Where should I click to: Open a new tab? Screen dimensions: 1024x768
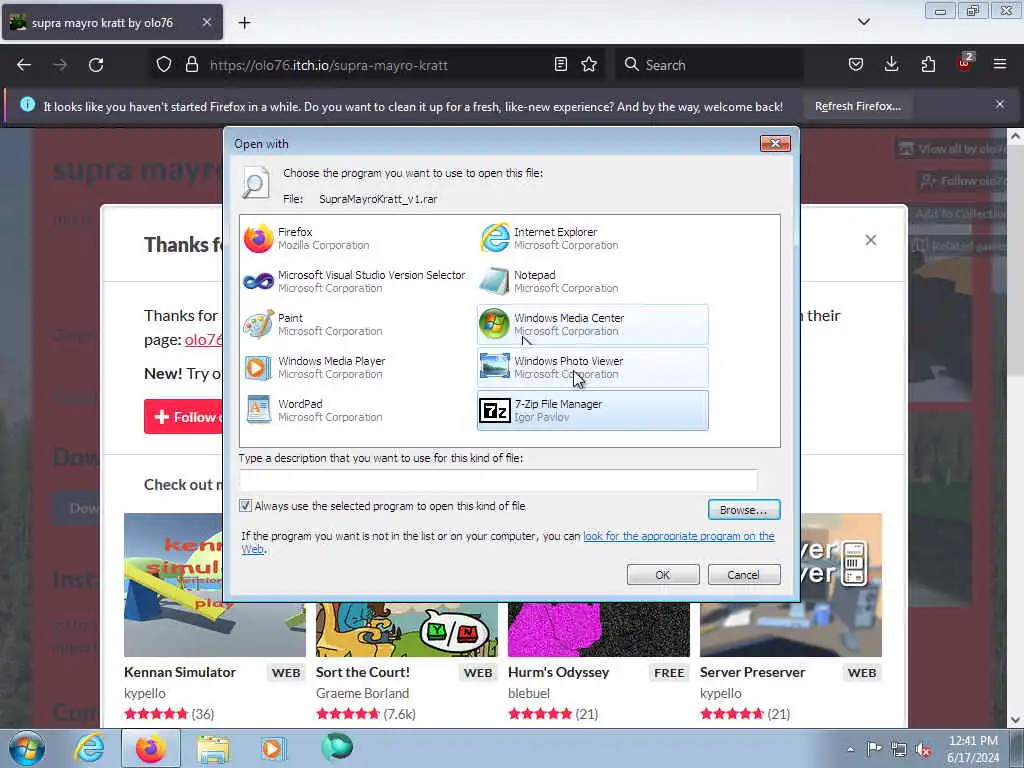pyautogui.click(x=244, y=23)
